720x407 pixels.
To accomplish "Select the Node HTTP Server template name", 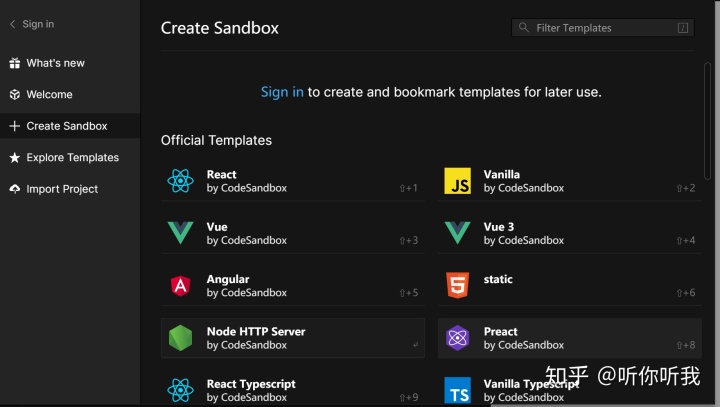I will [256, 332].
